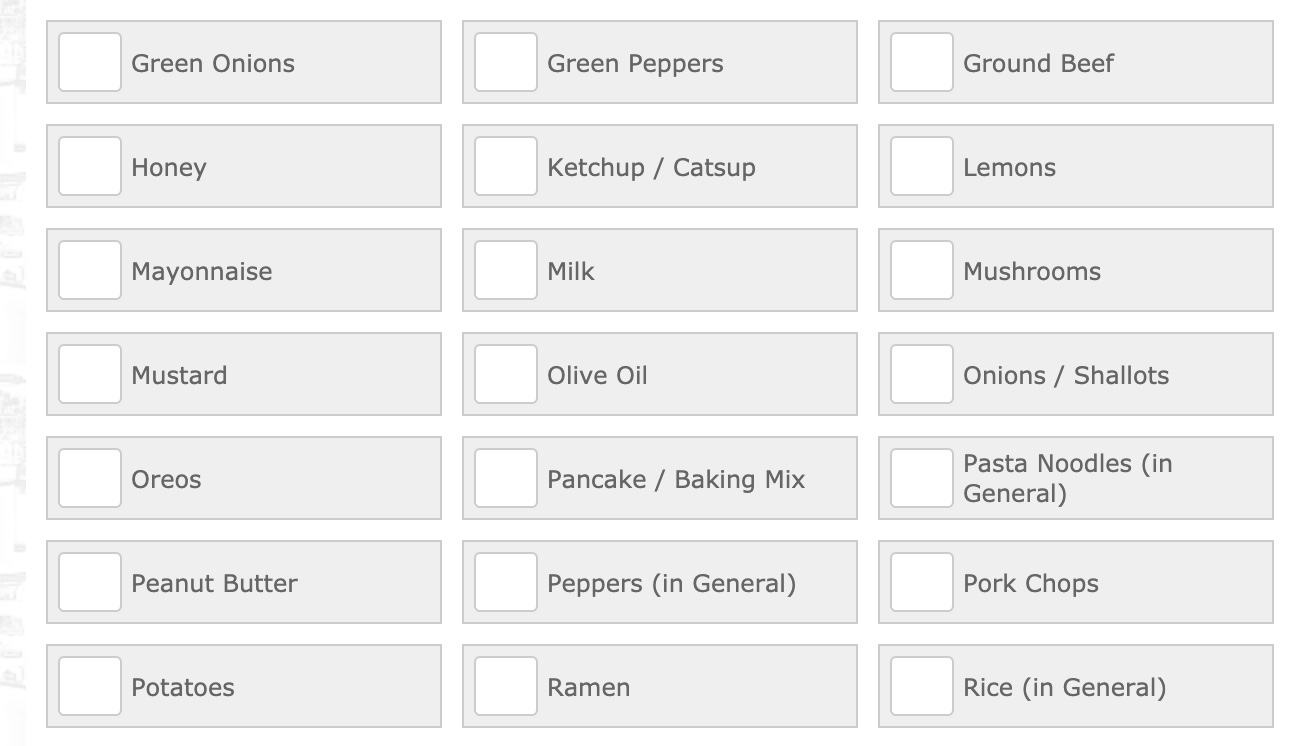Screen dimensions: 1296x746
Task: Select Pancake / Baking Mix checkbox
Action: coord(506,478)
